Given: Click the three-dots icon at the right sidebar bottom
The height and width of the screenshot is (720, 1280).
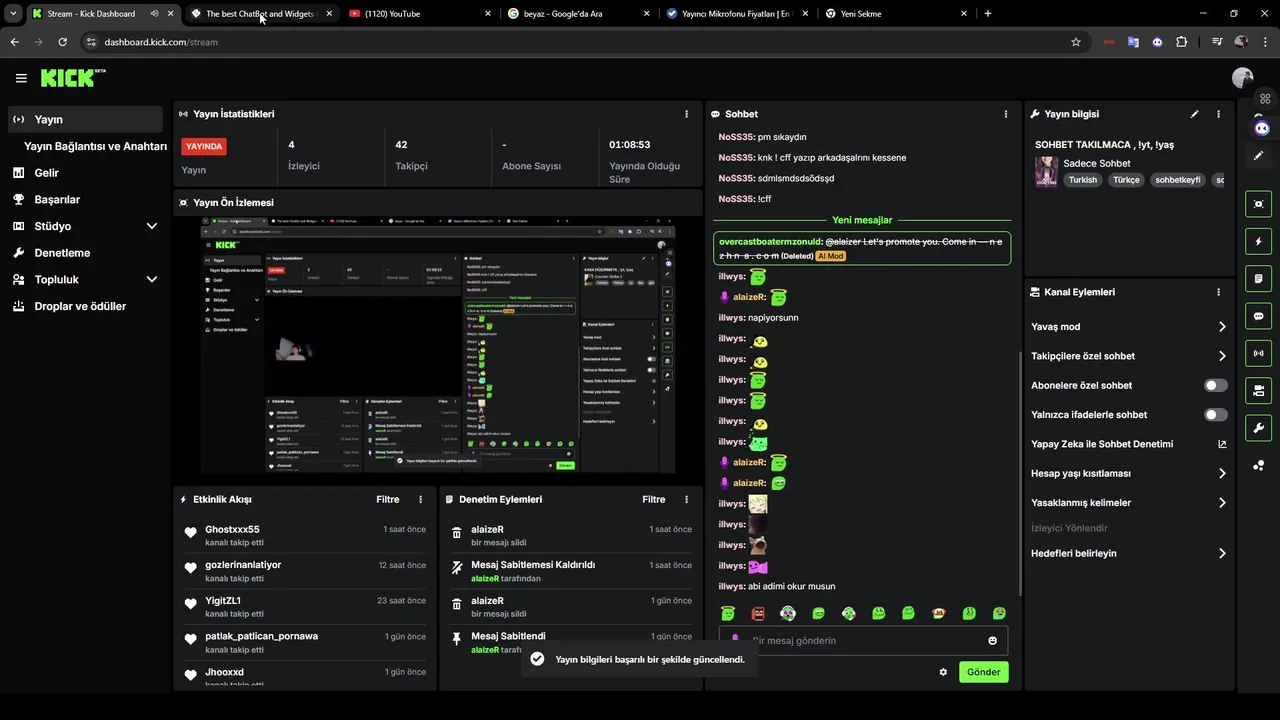Looking at the screenshot, I should click(x=1258, y=465).
